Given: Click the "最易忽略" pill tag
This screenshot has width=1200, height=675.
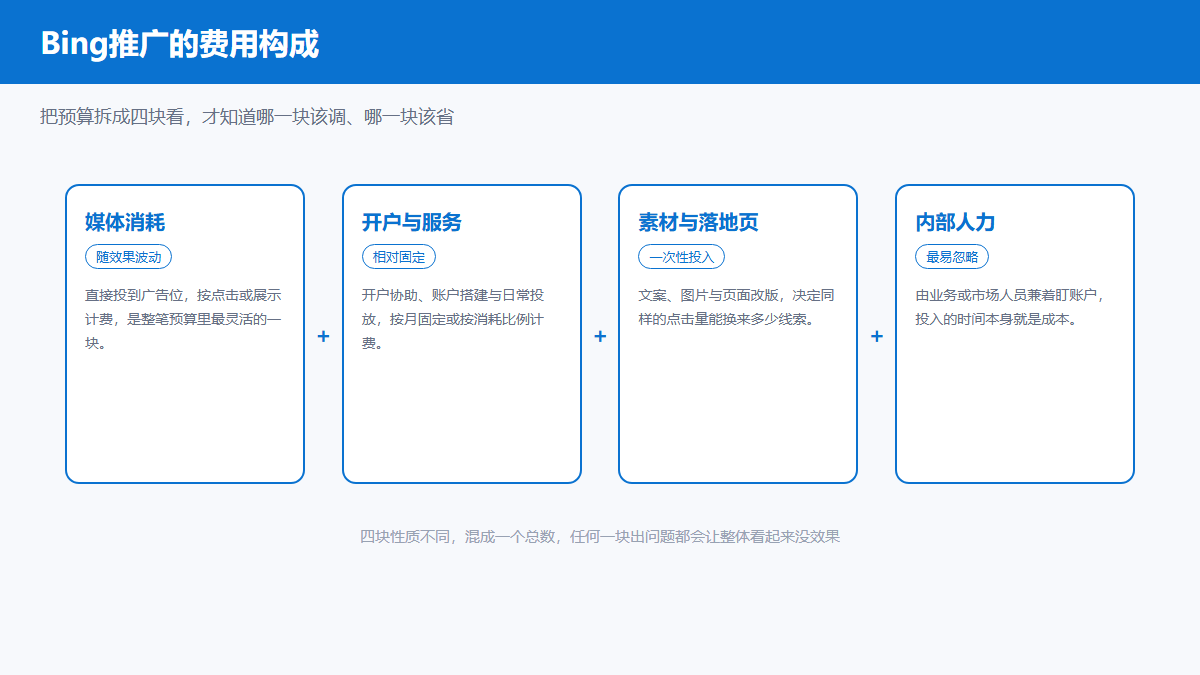Looking at the screenshot, I should [x=952, y=257].
